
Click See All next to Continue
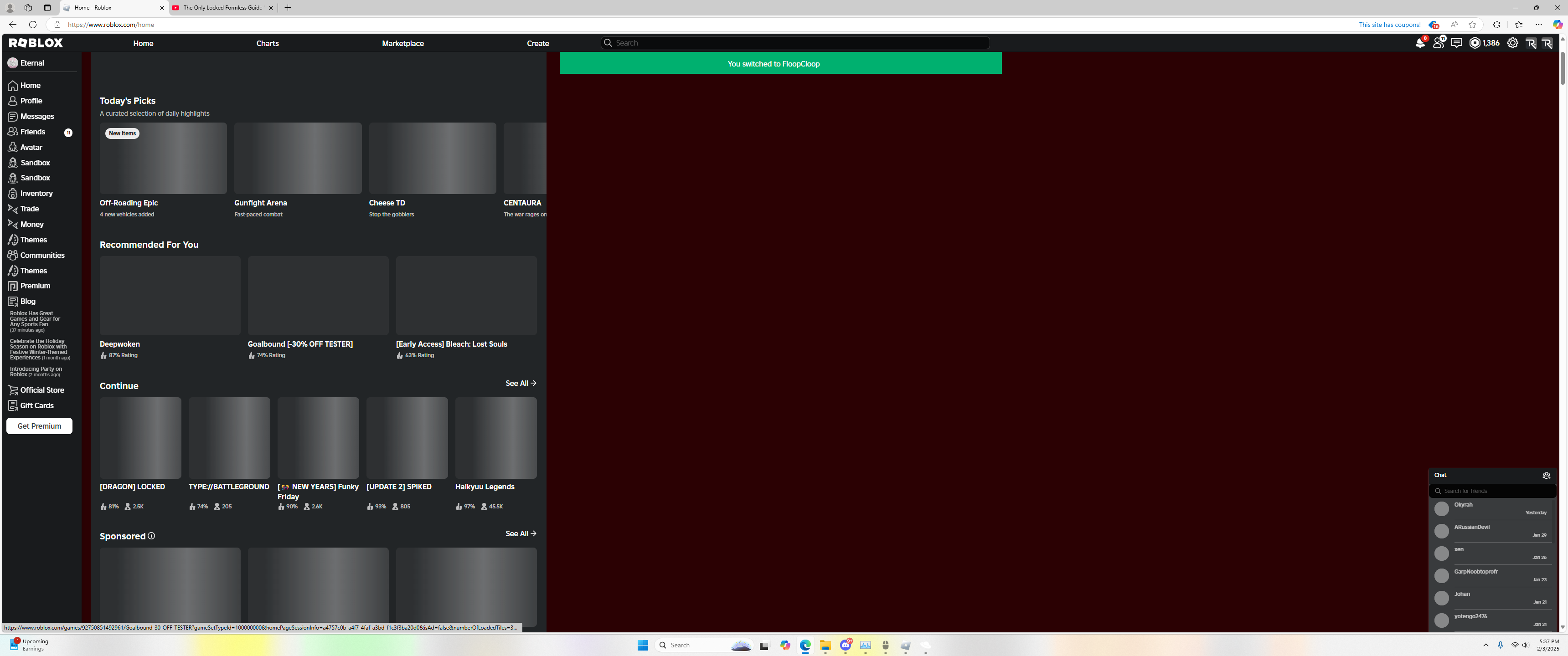click(521, 384)
